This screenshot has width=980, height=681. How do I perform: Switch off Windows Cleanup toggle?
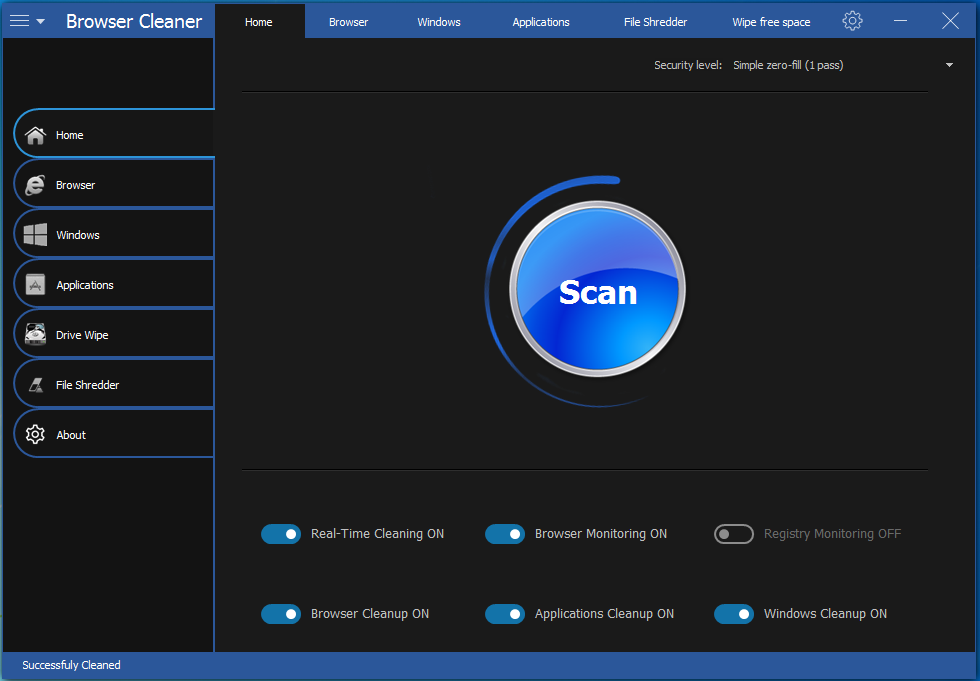coord(734,614)
